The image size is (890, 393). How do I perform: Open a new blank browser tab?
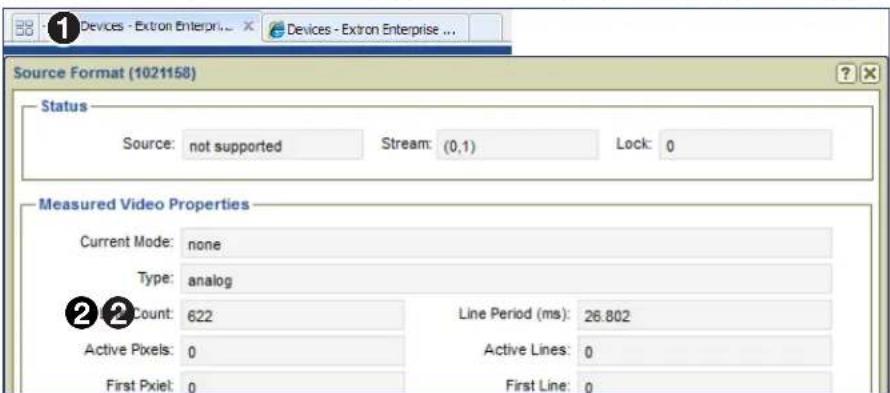(x=486, y=28)
